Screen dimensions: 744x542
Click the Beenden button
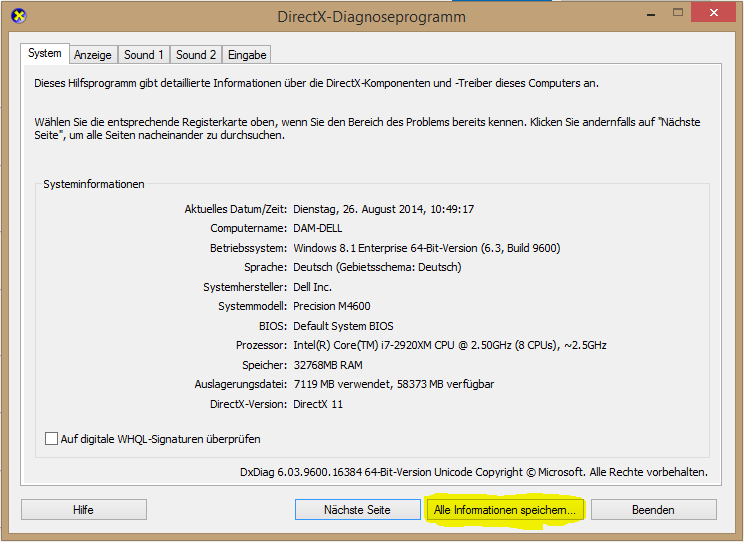(x=653, y=510)
